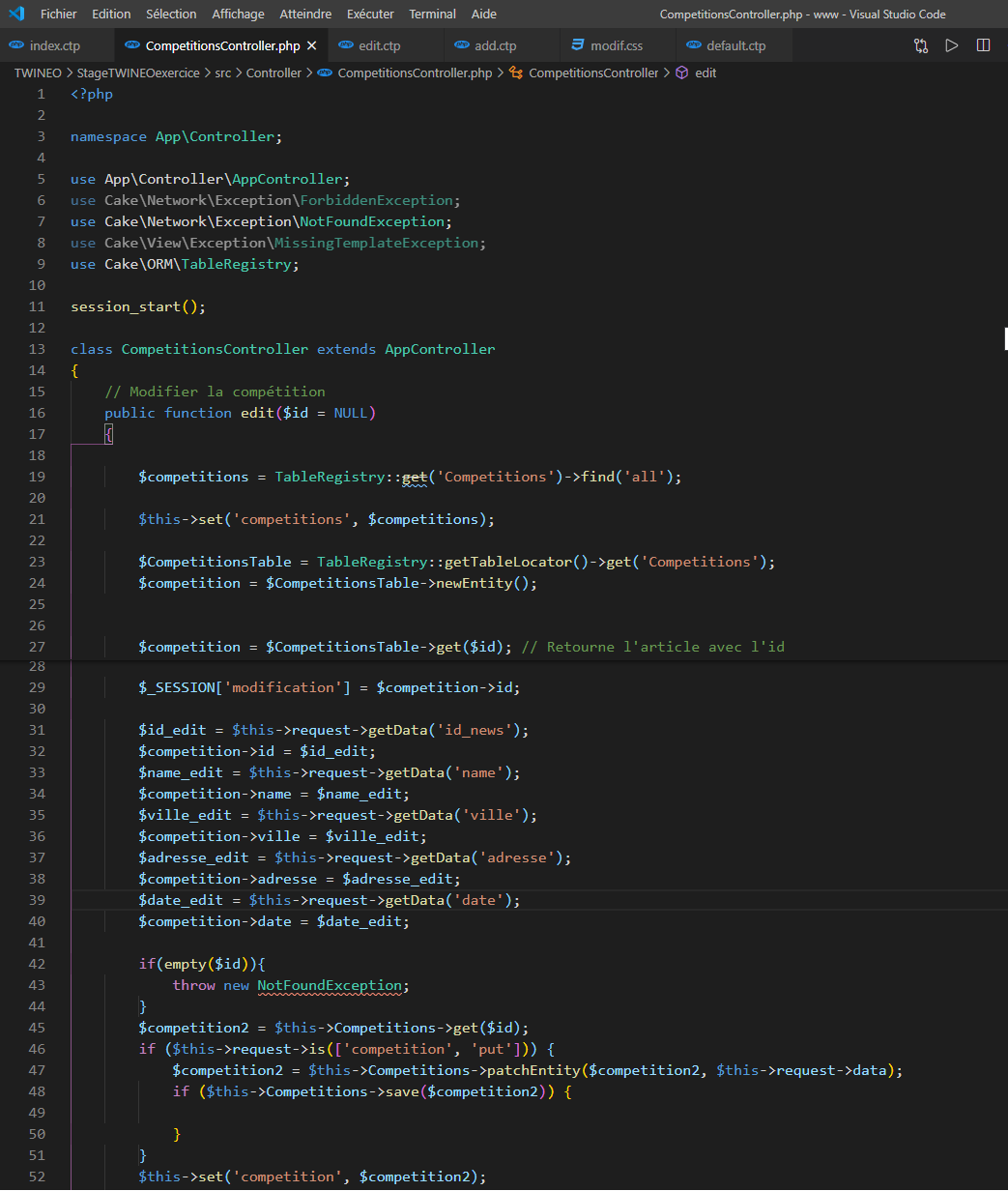Click the method cube icon in breadcrumb
The image size is (1008, 1191).
coord(682,73)
